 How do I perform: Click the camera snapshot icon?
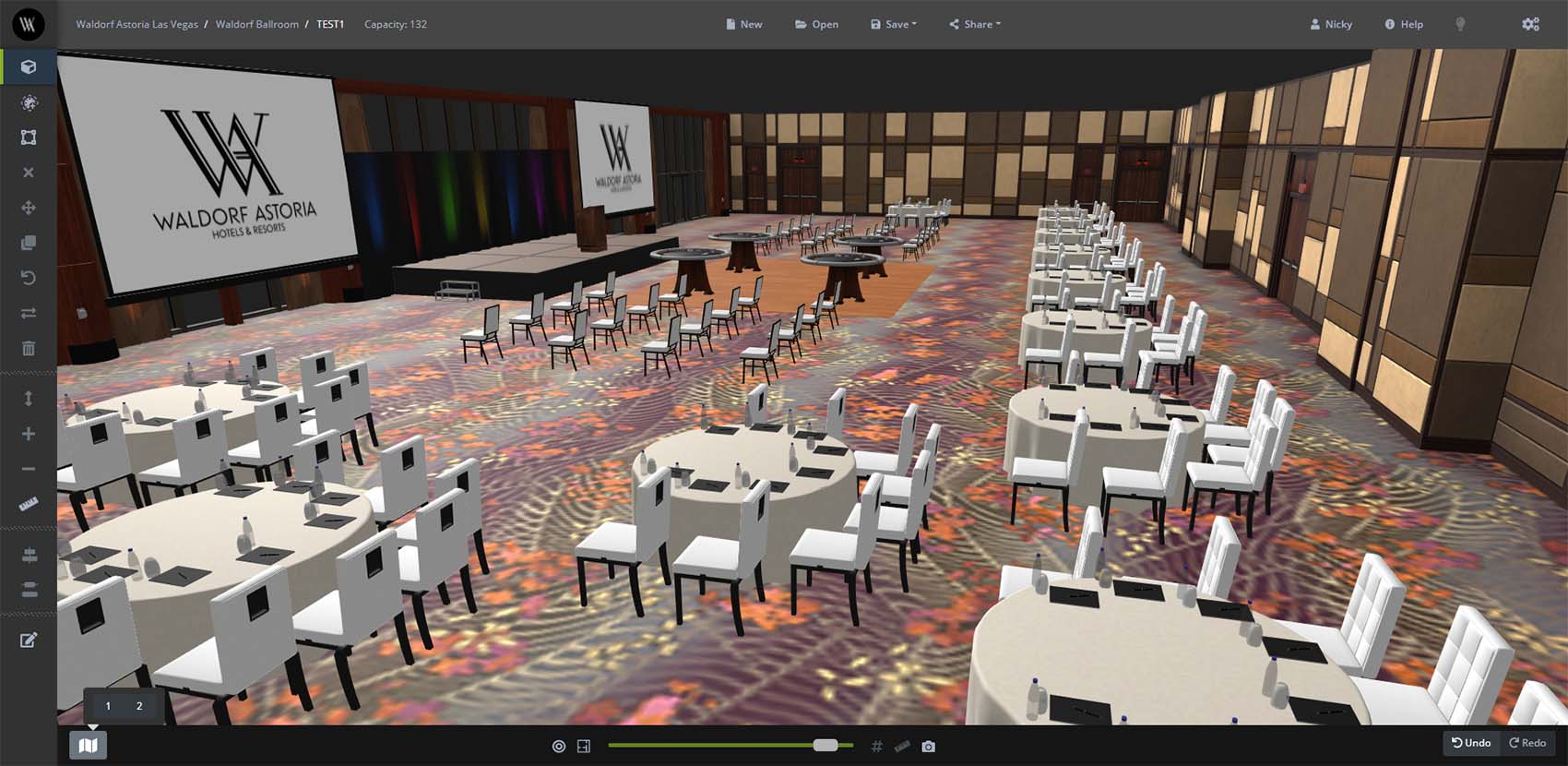[x=928, y=746]
